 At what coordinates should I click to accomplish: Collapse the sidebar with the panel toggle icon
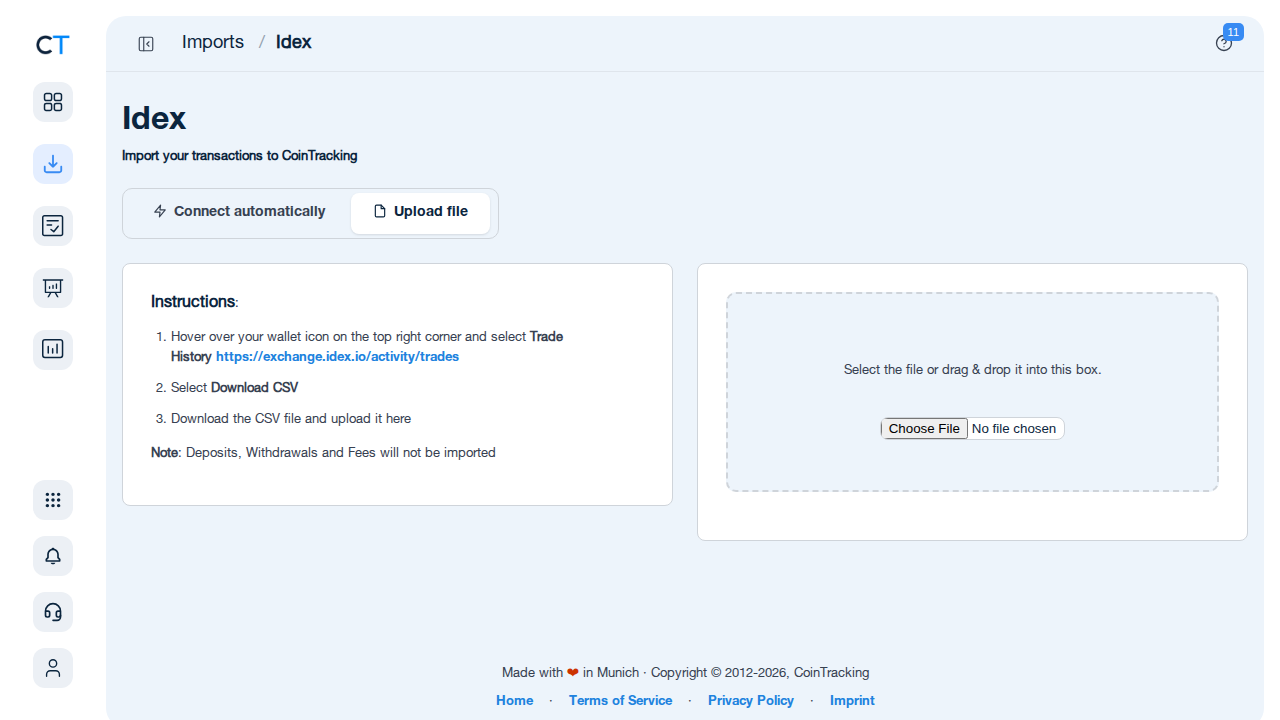coord(146,44)
